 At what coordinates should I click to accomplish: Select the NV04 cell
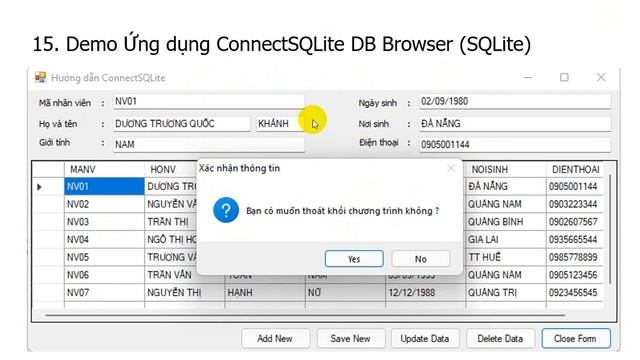click(x=104, y=239)
